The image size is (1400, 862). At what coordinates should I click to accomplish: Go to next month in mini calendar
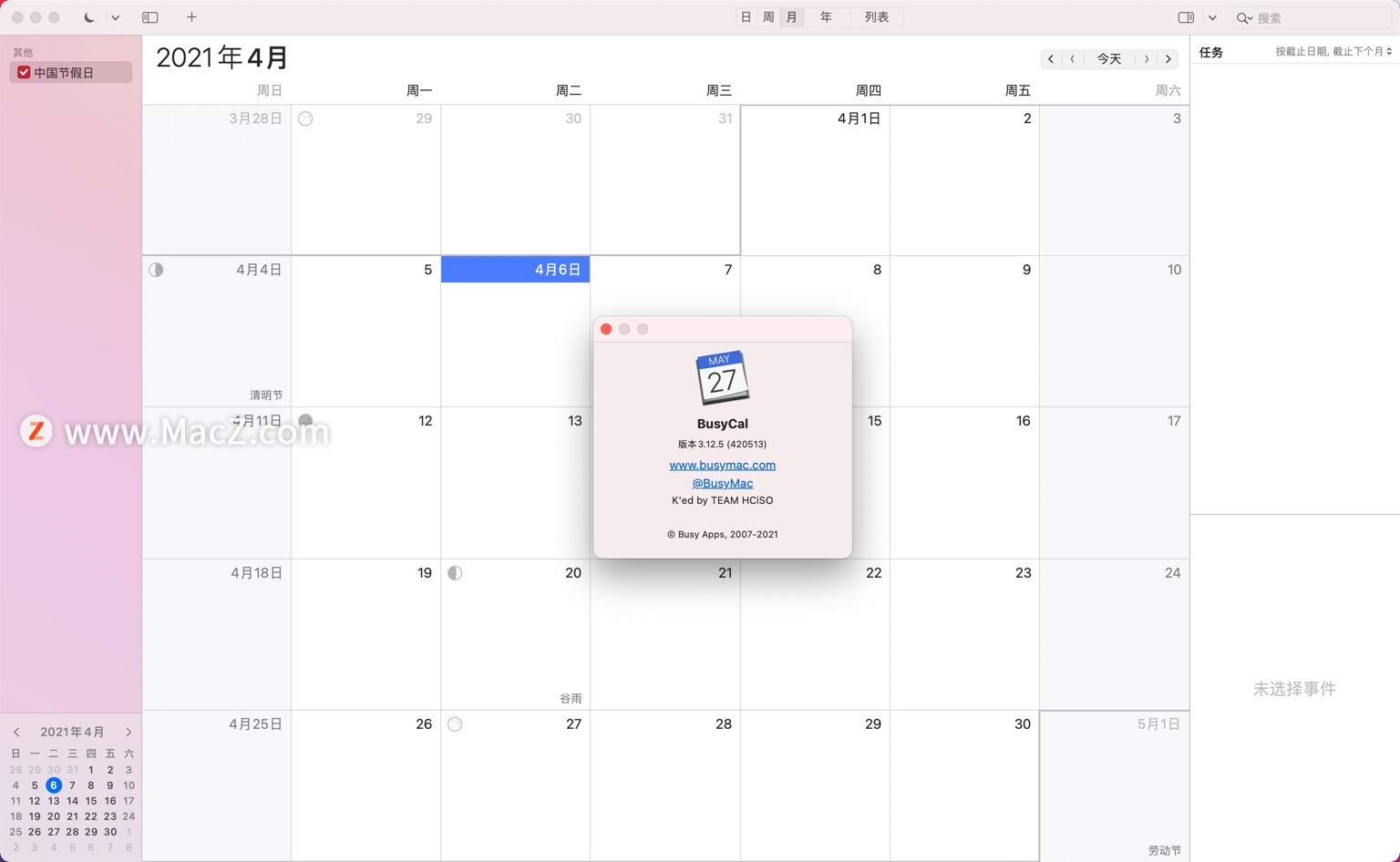(x=129, y=732)
